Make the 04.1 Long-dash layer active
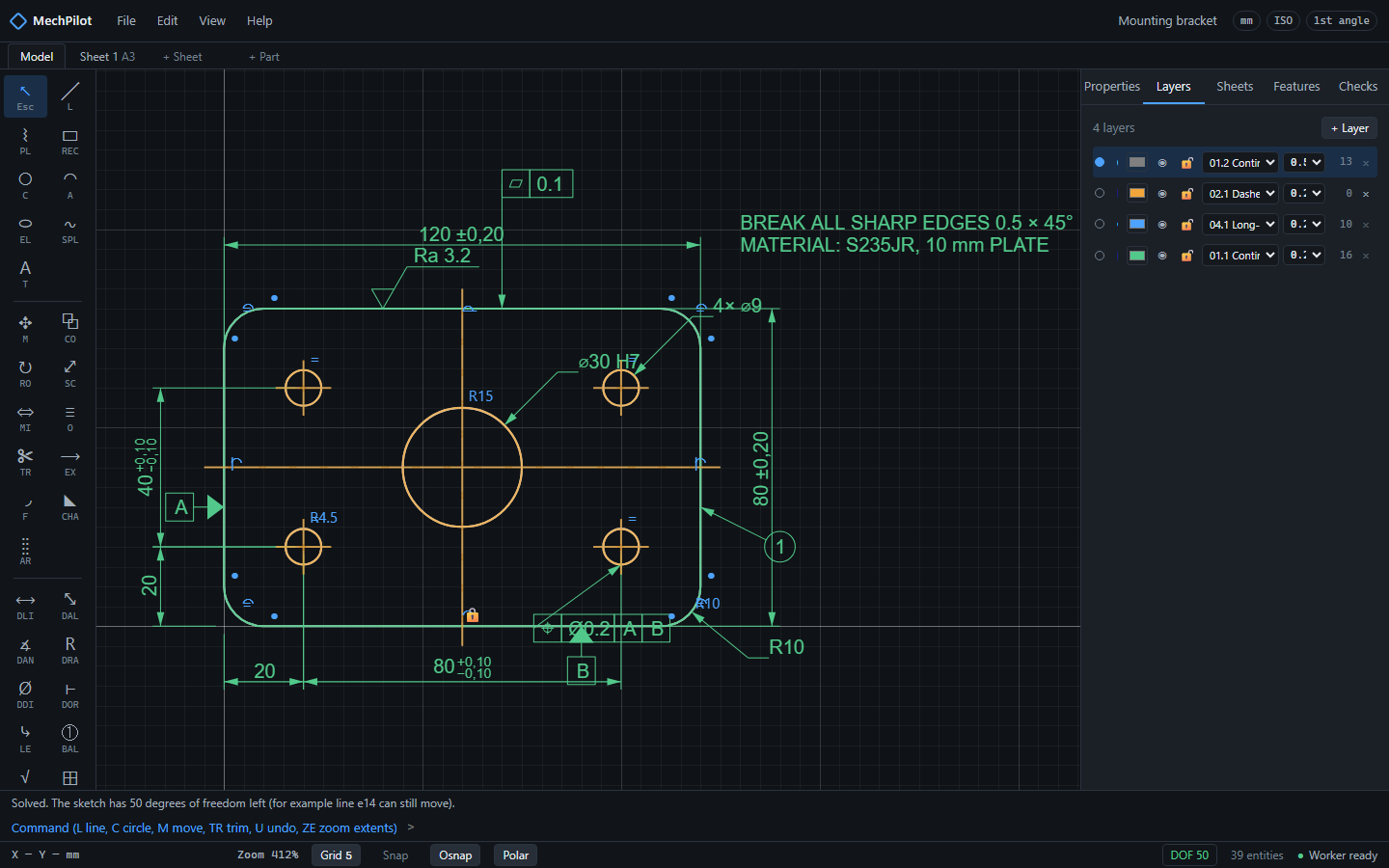 pos(1100,224)
